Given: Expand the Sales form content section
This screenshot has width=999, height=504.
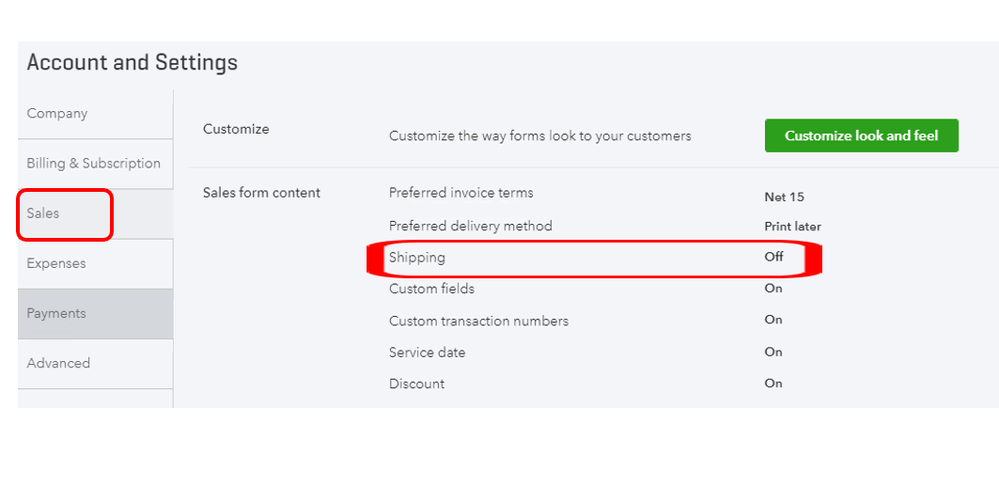Looking at the screenshot, I should pyautogui.click(x=262, y=193).
